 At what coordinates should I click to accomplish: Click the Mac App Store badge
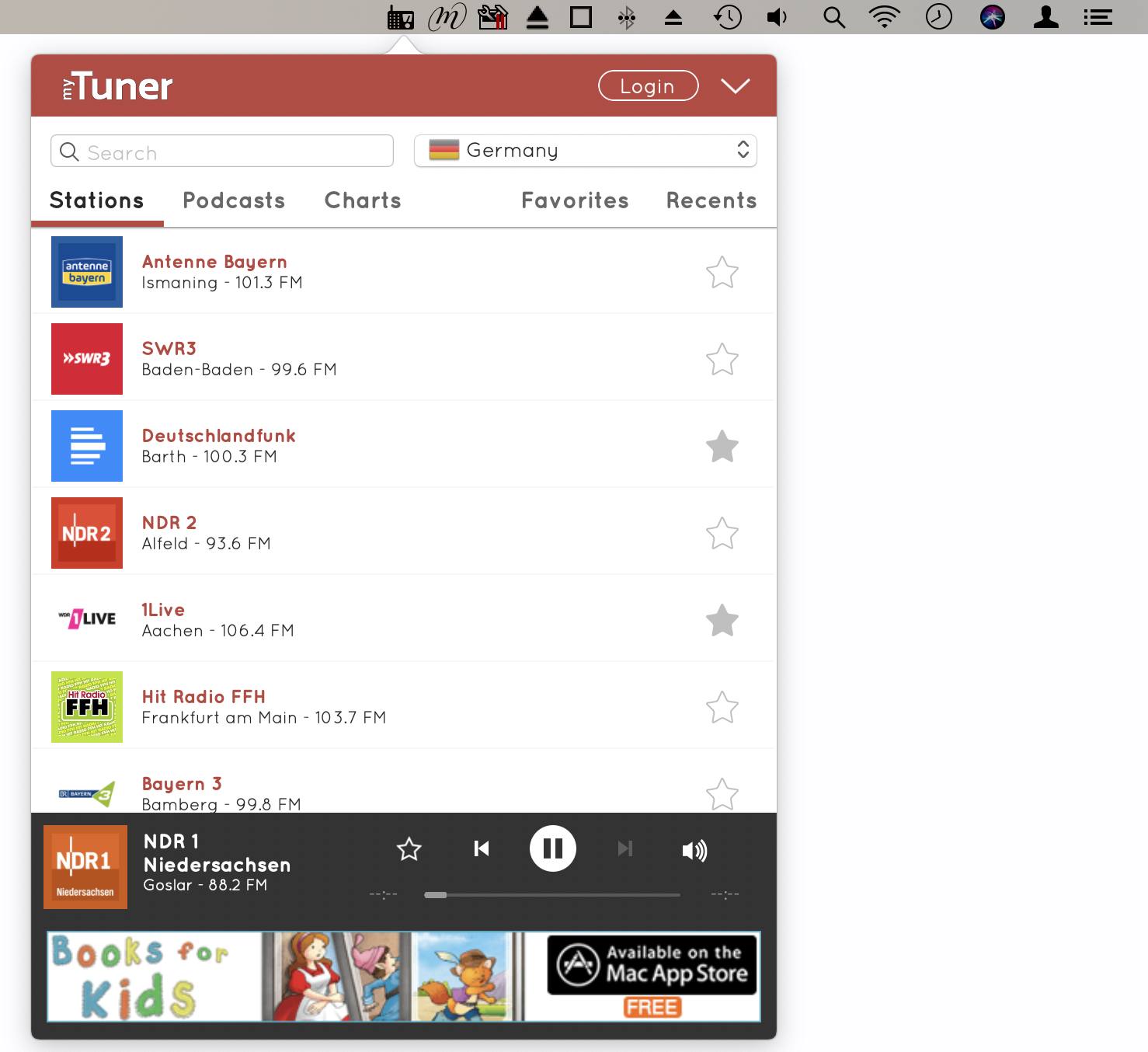pyautogui.click(x=652, y=966)
